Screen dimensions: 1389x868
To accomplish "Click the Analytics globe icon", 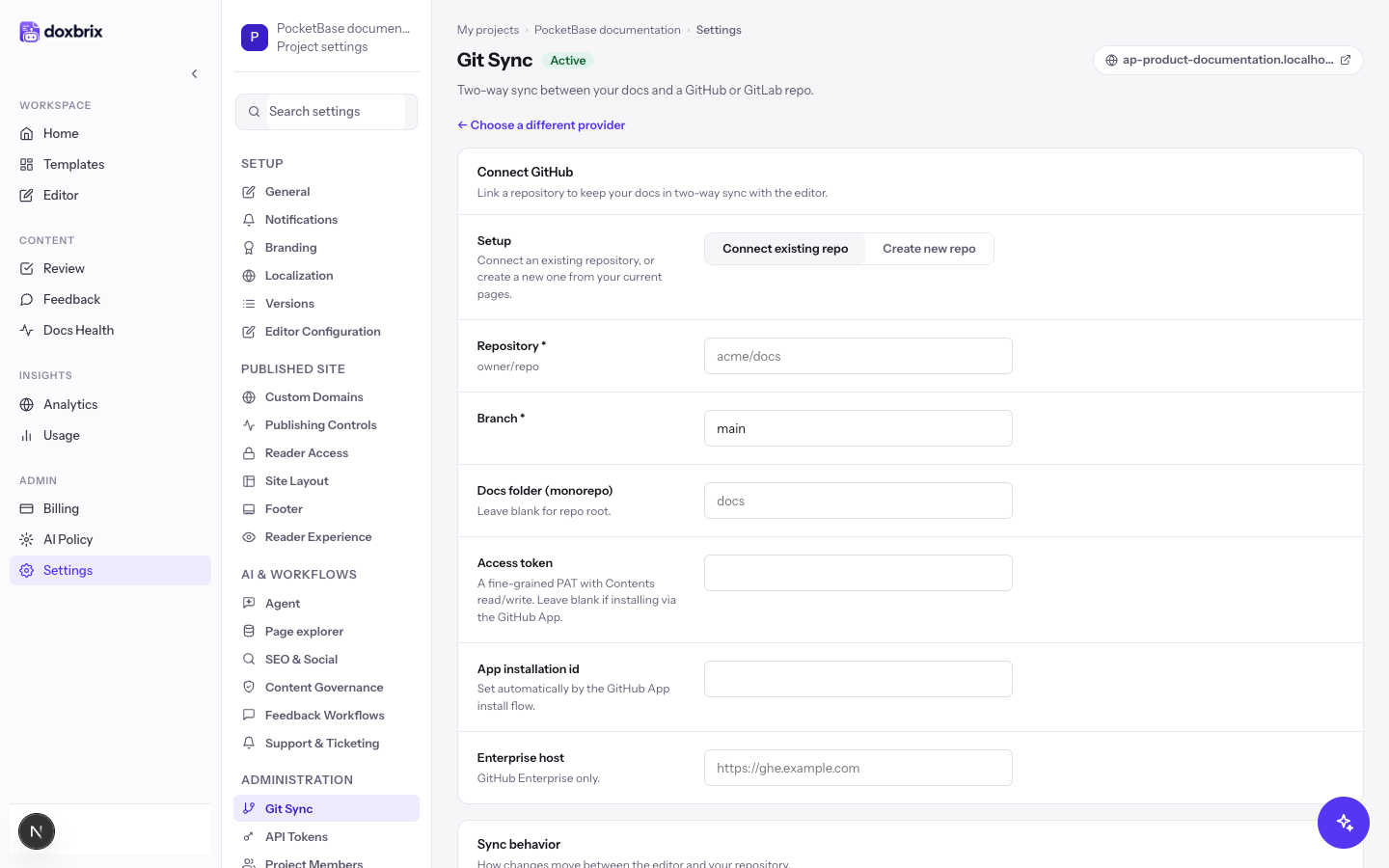I will pos(27,404).
